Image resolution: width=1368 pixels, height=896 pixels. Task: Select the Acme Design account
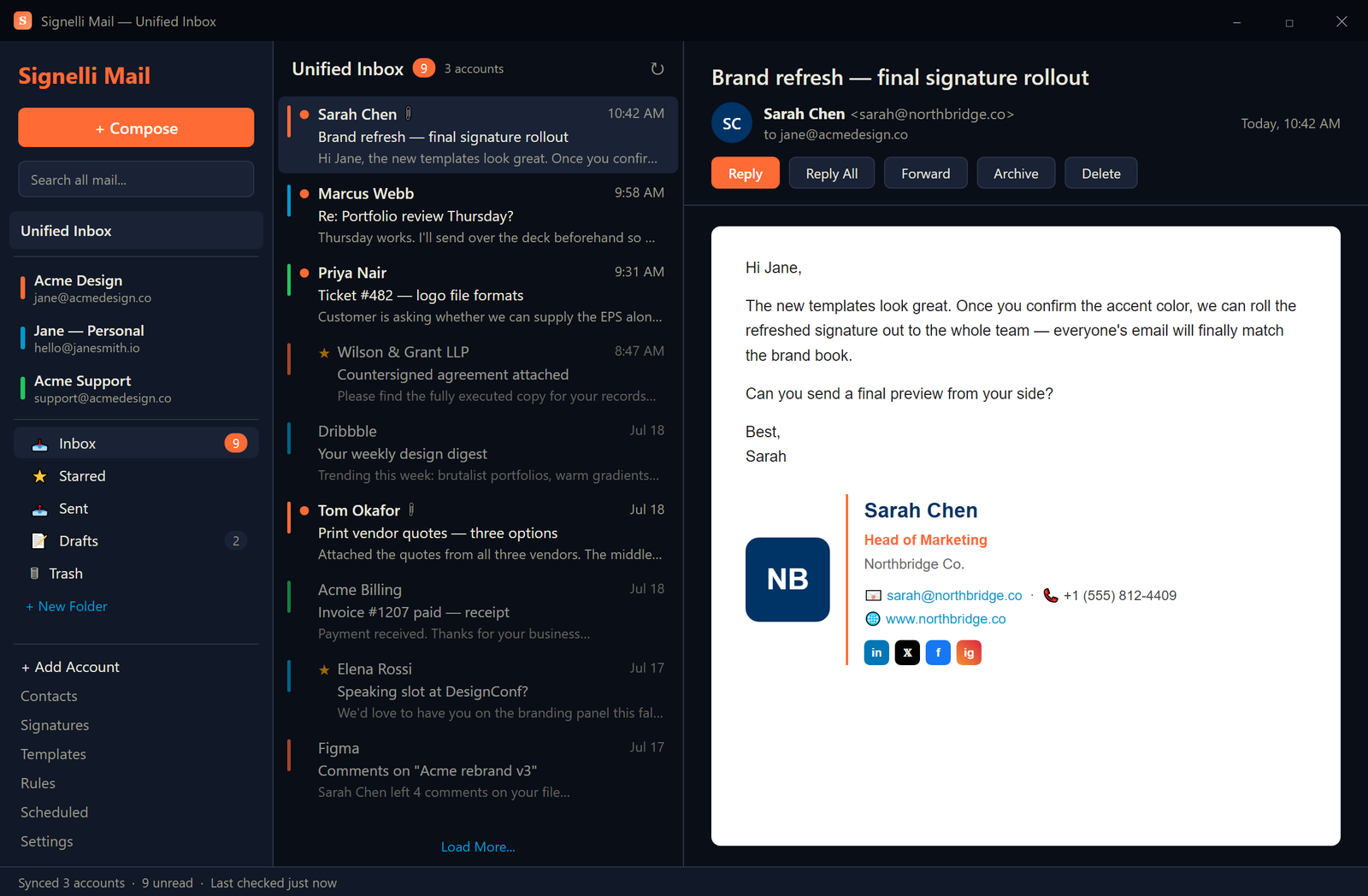tap(136, 288)
